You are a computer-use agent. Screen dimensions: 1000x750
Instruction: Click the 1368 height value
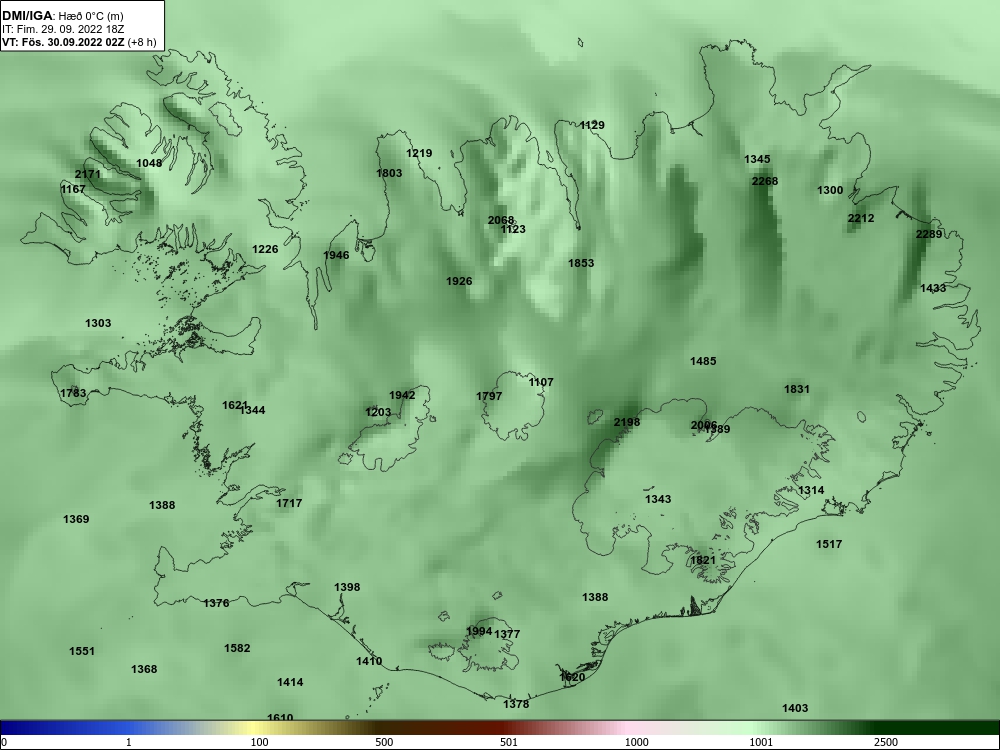144,669
